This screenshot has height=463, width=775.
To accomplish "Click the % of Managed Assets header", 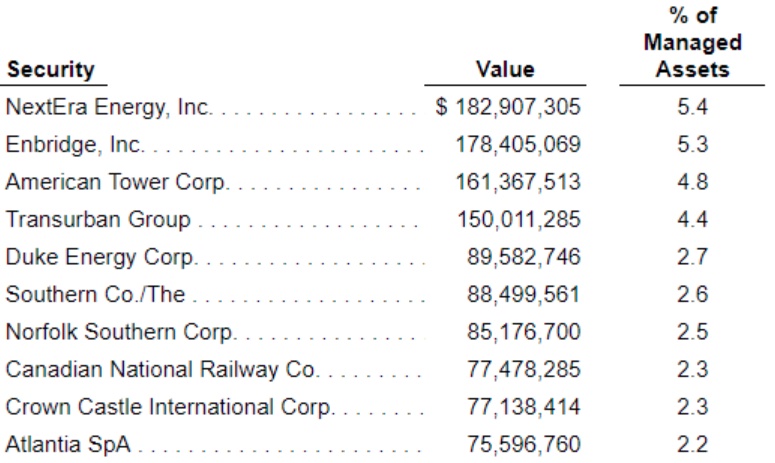I will (692, 43).
